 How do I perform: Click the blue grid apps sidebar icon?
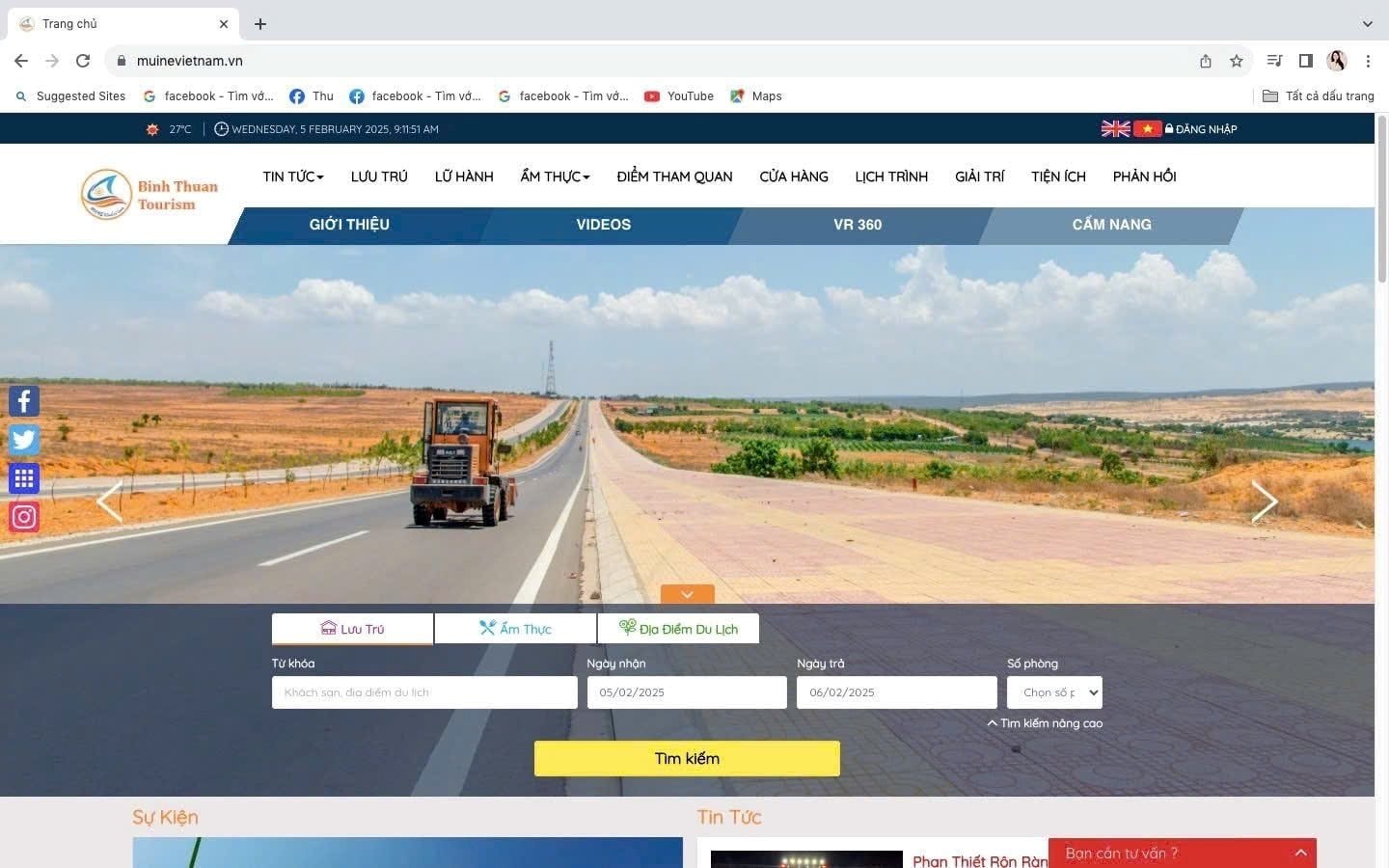click(24, 478)
